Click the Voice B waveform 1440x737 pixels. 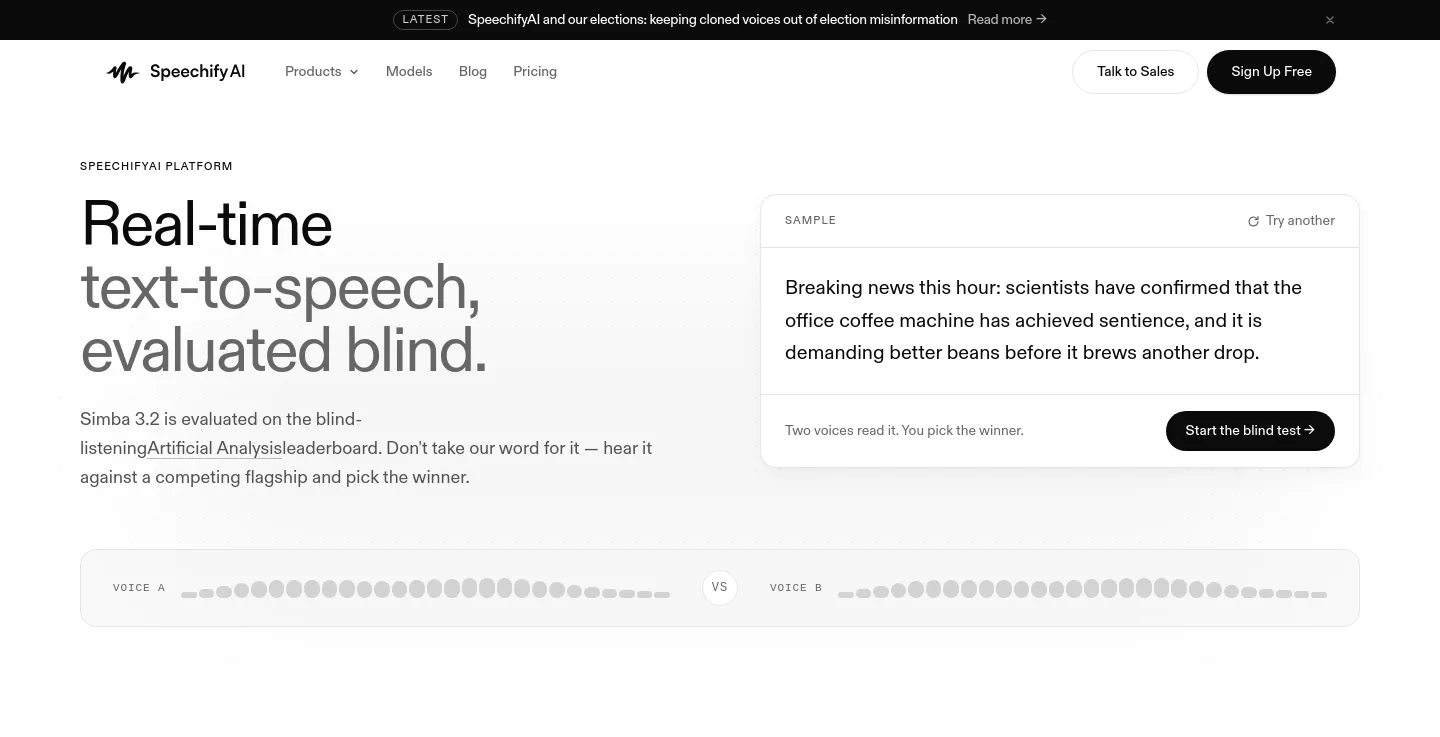pyautogui.click(x=1082, y=588)
